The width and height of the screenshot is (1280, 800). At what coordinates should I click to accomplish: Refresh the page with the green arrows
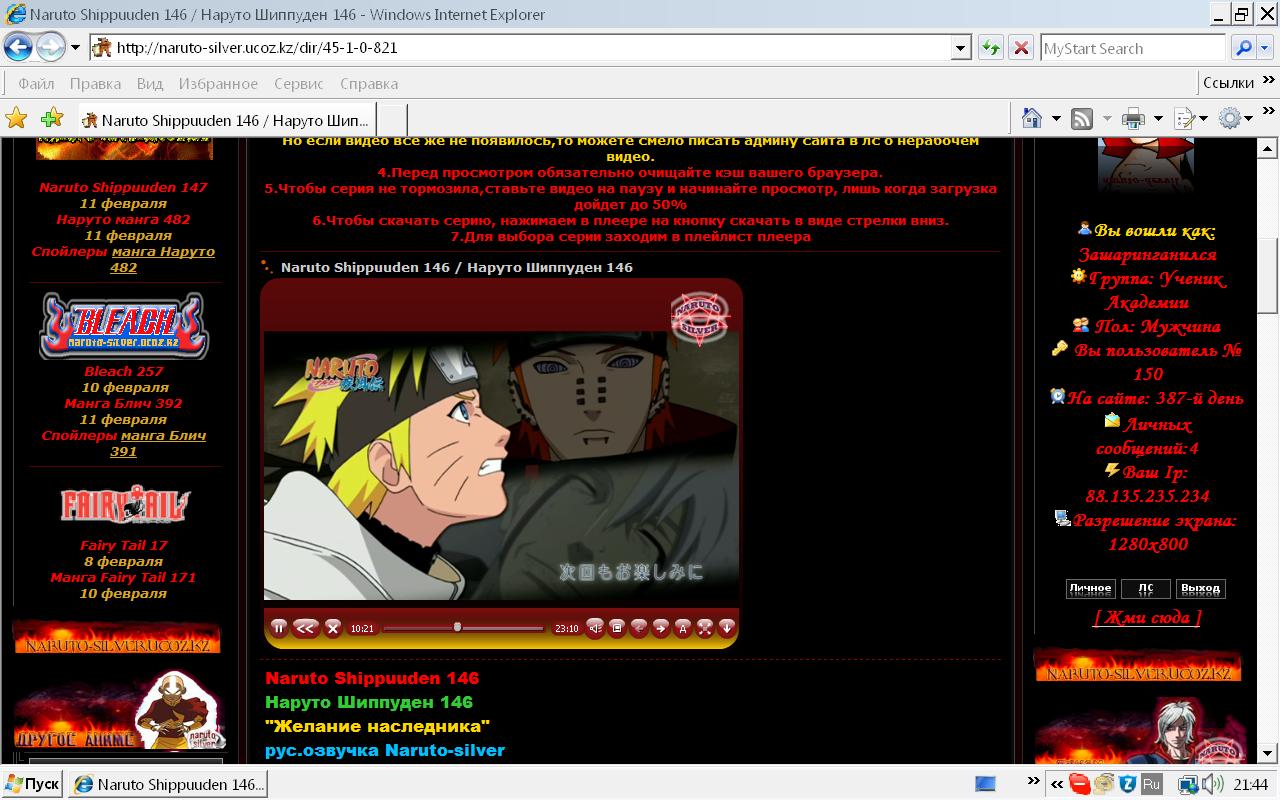(x=990, y=47)
